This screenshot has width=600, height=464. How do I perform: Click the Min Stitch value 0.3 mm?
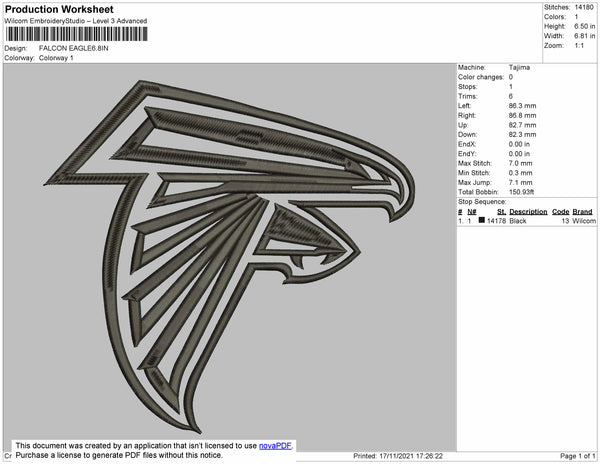[x=520, y=173]
